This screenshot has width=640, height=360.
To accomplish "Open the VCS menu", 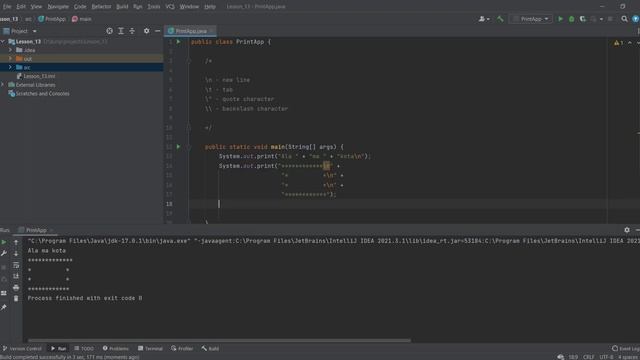I will pyautogui.click(x=170, y=7).
